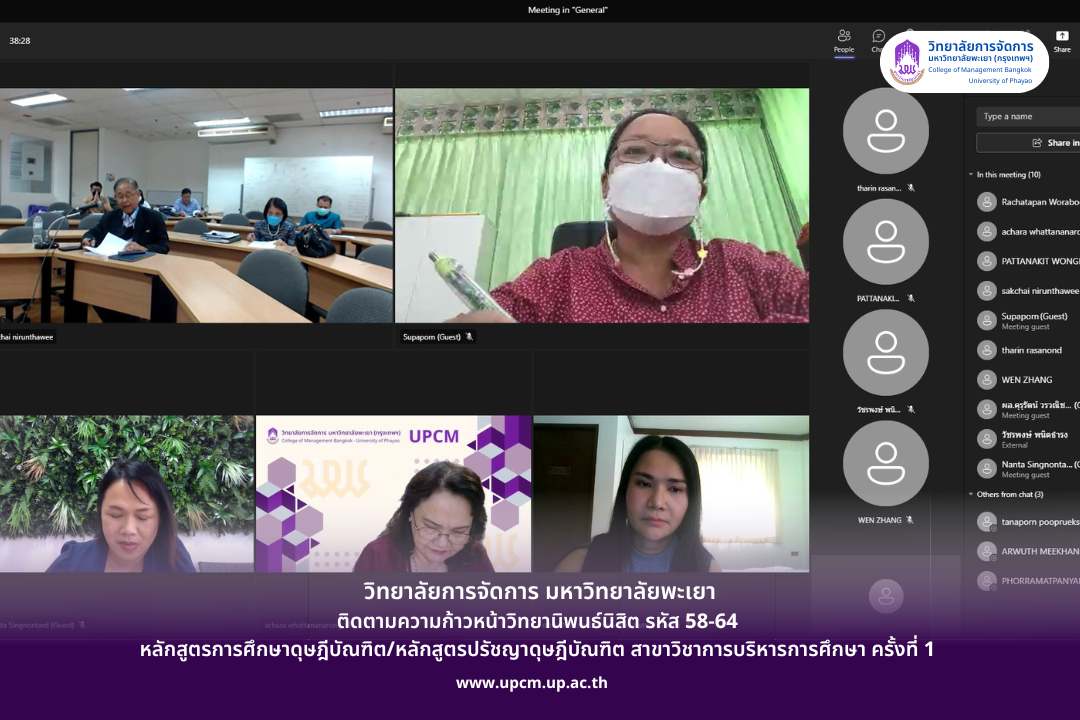The width and height of the screenshot is (1080, 720).
Task: Select ARWUTH MEEKHAN in Others from chat
Action: [x=1040, y=551]
